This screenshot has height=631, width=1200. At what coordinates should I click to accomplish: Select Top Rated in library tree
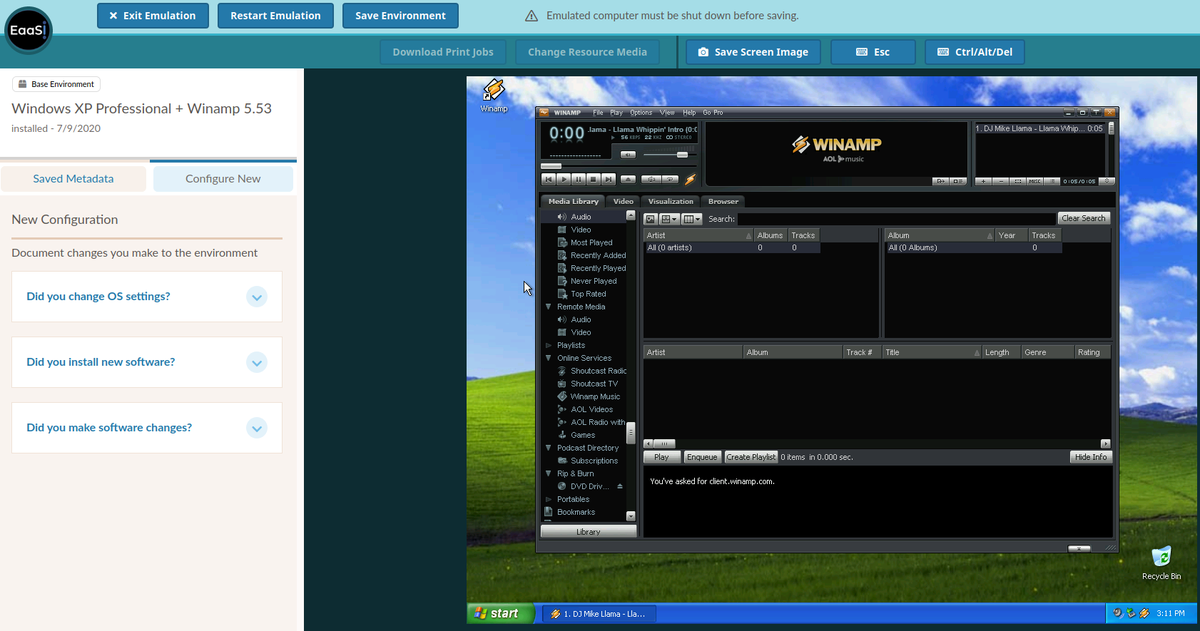tap(588, 295)
